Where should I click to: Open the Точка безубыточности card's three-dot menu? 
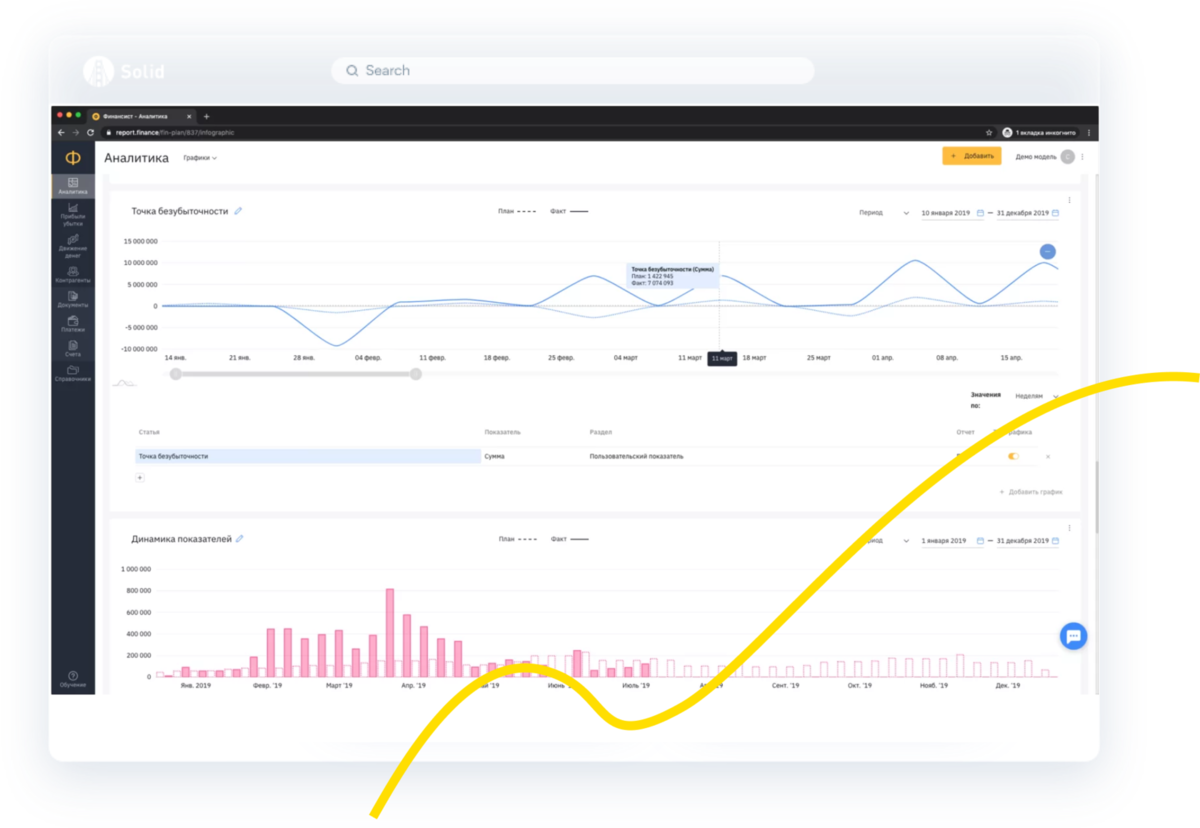point(1070,199)
